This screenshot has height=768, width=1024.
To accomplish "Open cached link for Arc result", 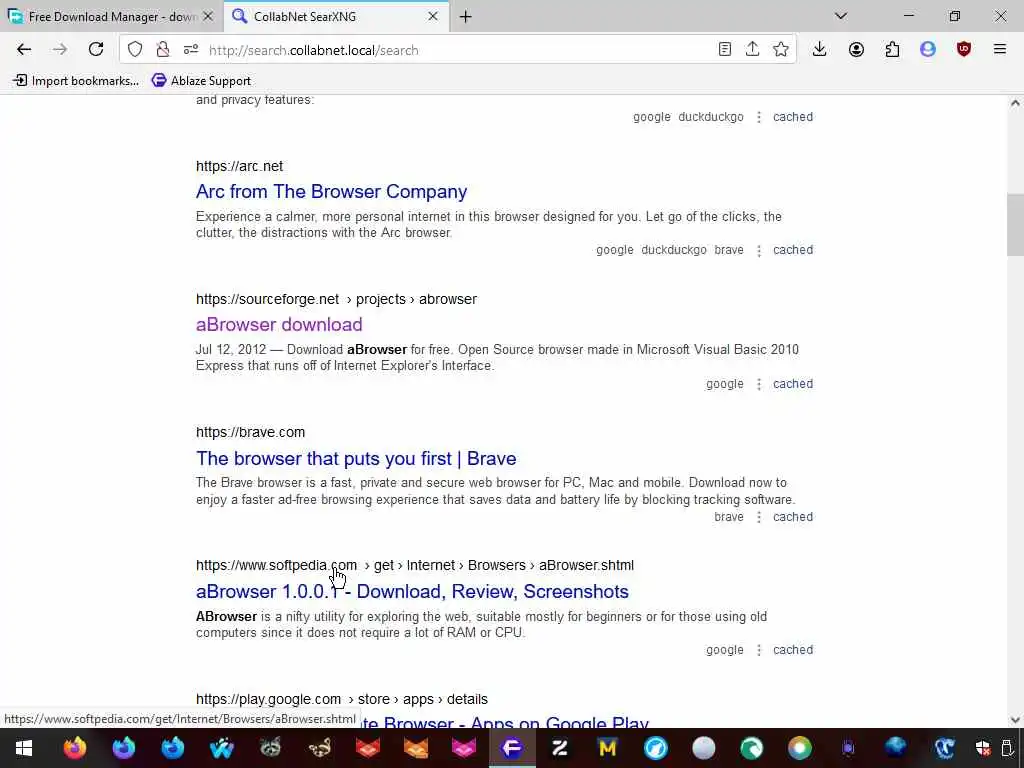I will pos(793,250).
